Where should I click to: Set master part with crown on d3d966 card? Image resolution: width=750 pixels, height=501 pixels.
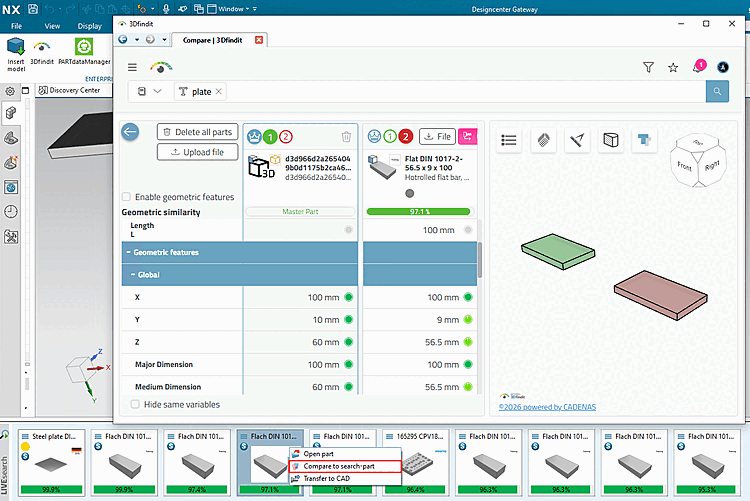click(x=254, y=137)
